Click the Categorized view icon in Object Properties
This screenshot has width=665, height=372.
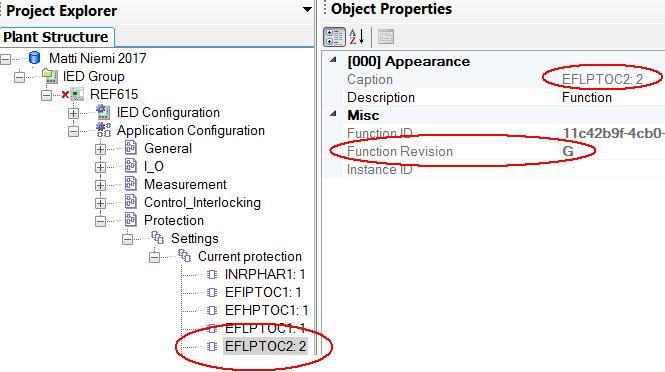[x=334, y=37]
